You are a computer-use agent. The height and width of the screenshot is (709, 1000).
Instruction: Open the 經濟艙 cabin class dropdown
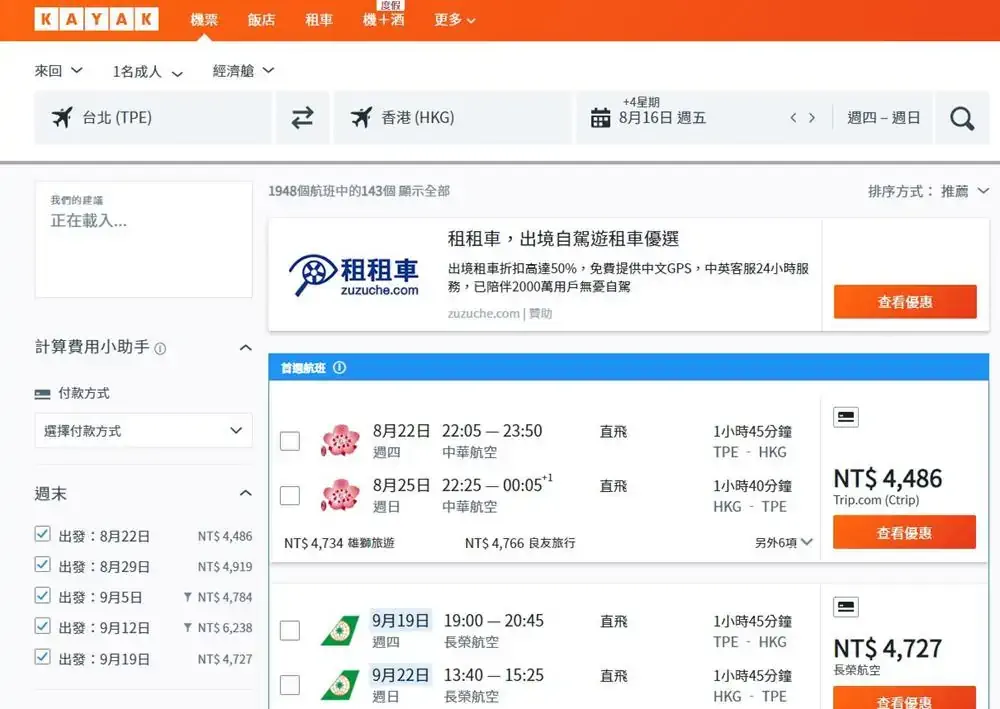point(244,71)
